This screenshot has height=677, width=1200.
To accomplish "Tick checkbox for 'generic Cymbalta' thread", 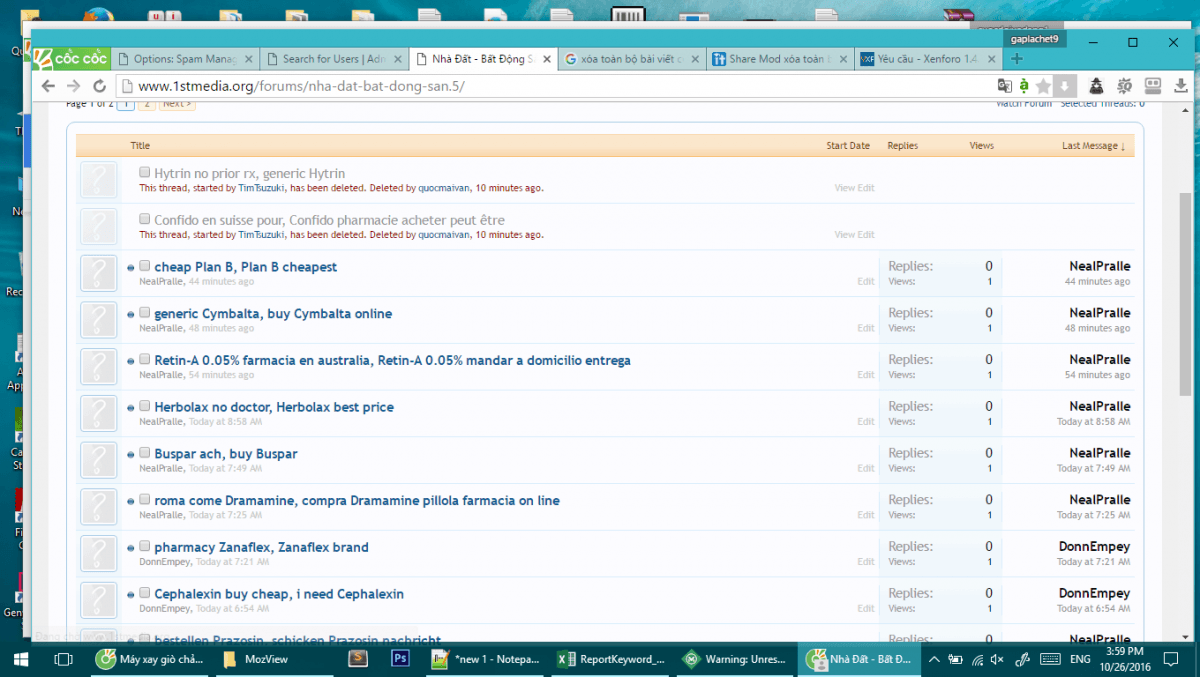I will pyautogui.click(x=145, y=313).
